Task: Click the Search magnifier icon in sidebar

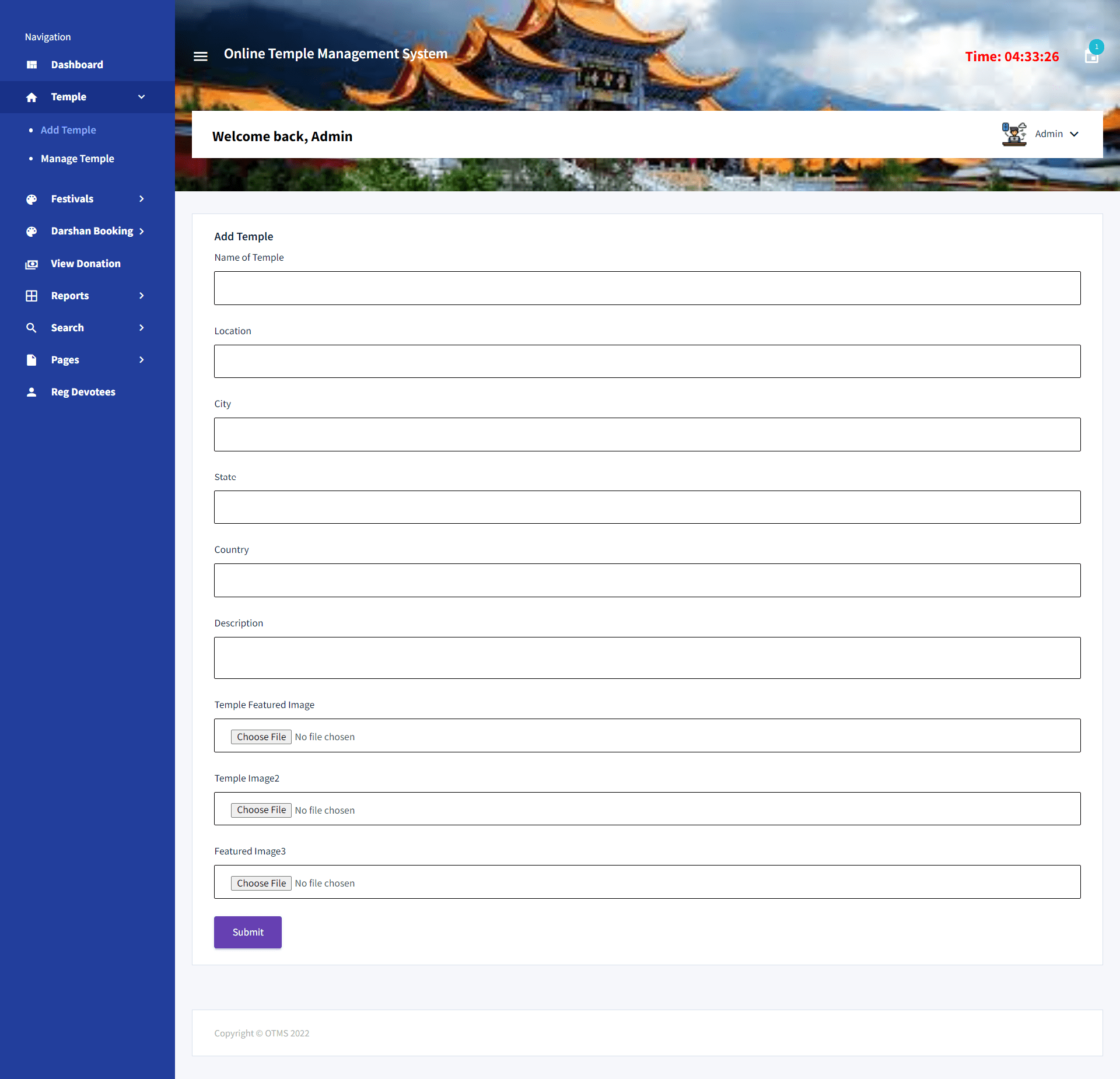Action: (x=32, y=327)
